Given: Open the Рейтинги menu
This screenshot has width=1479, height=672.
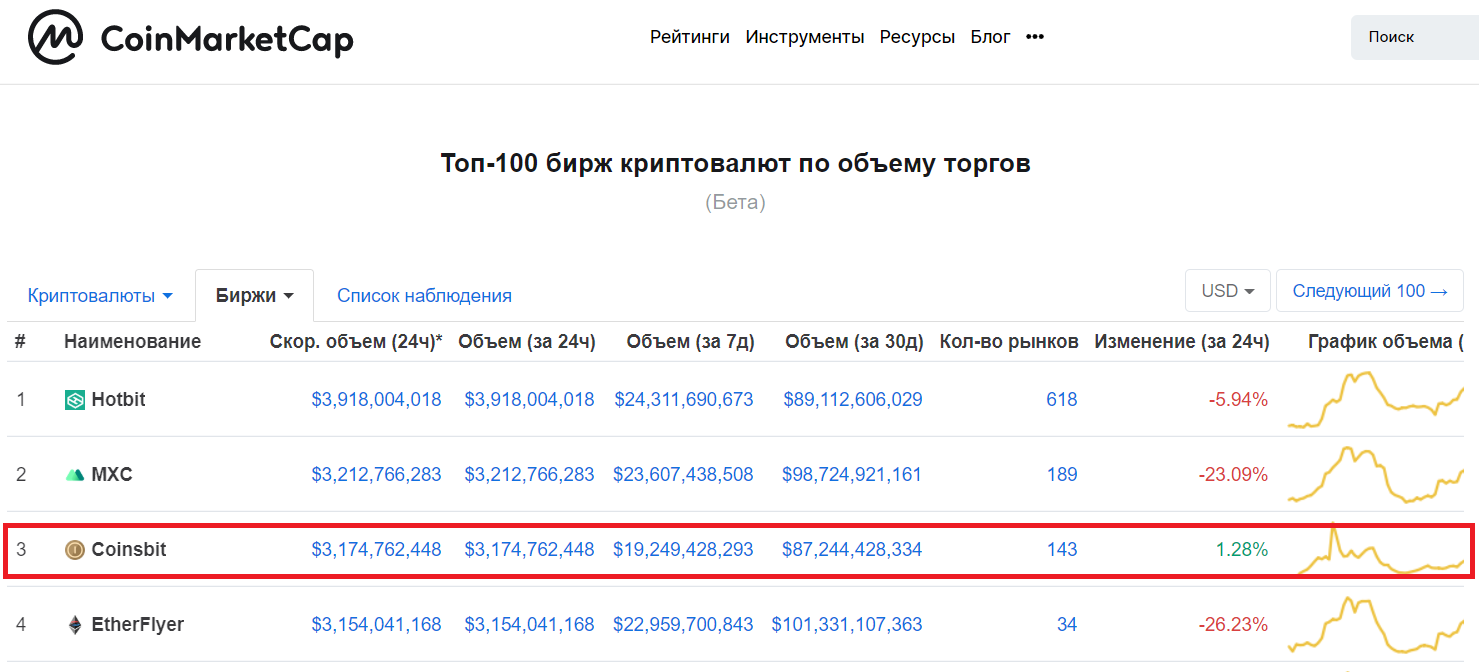Looking at the screenshot, I should tap(690, 37).
